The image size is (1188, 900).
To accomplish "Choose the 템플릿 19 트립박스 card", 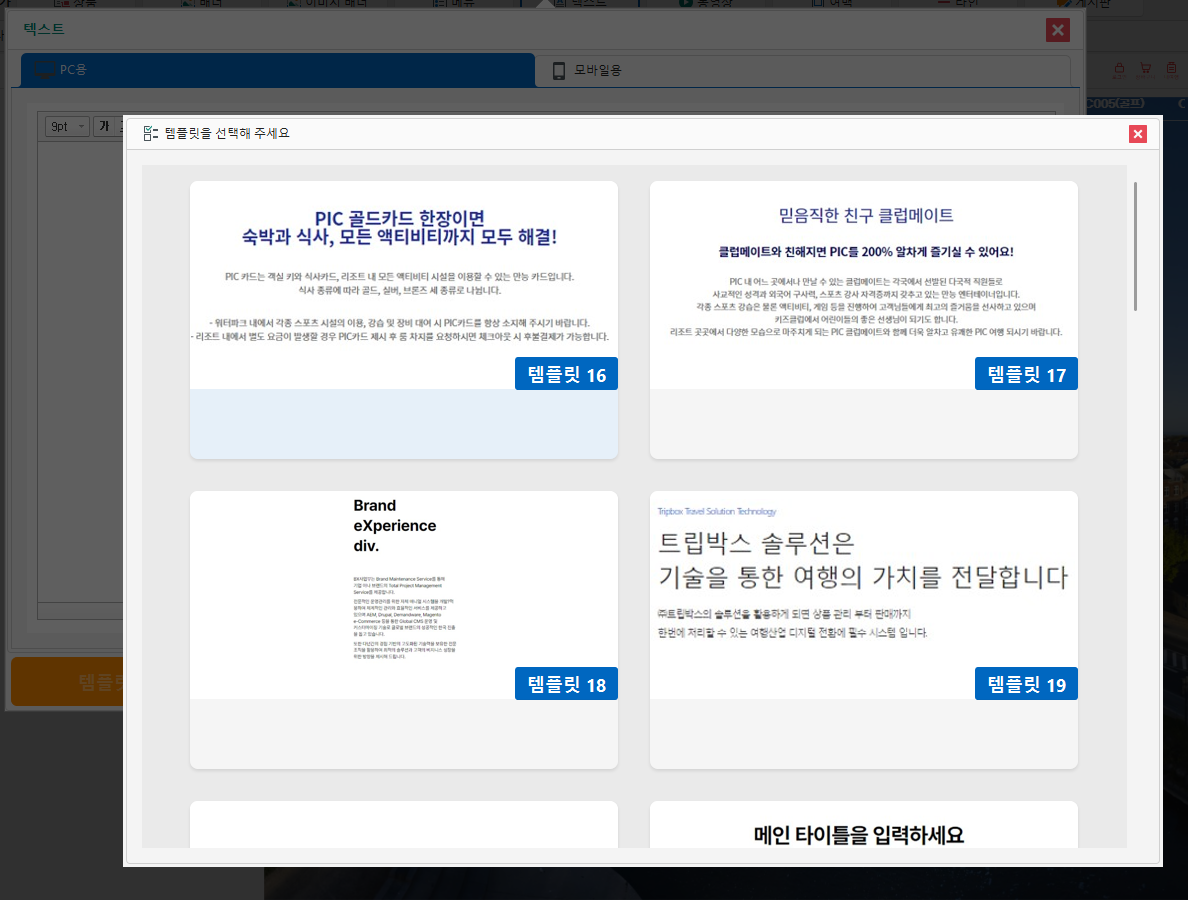I will (863, 630).
